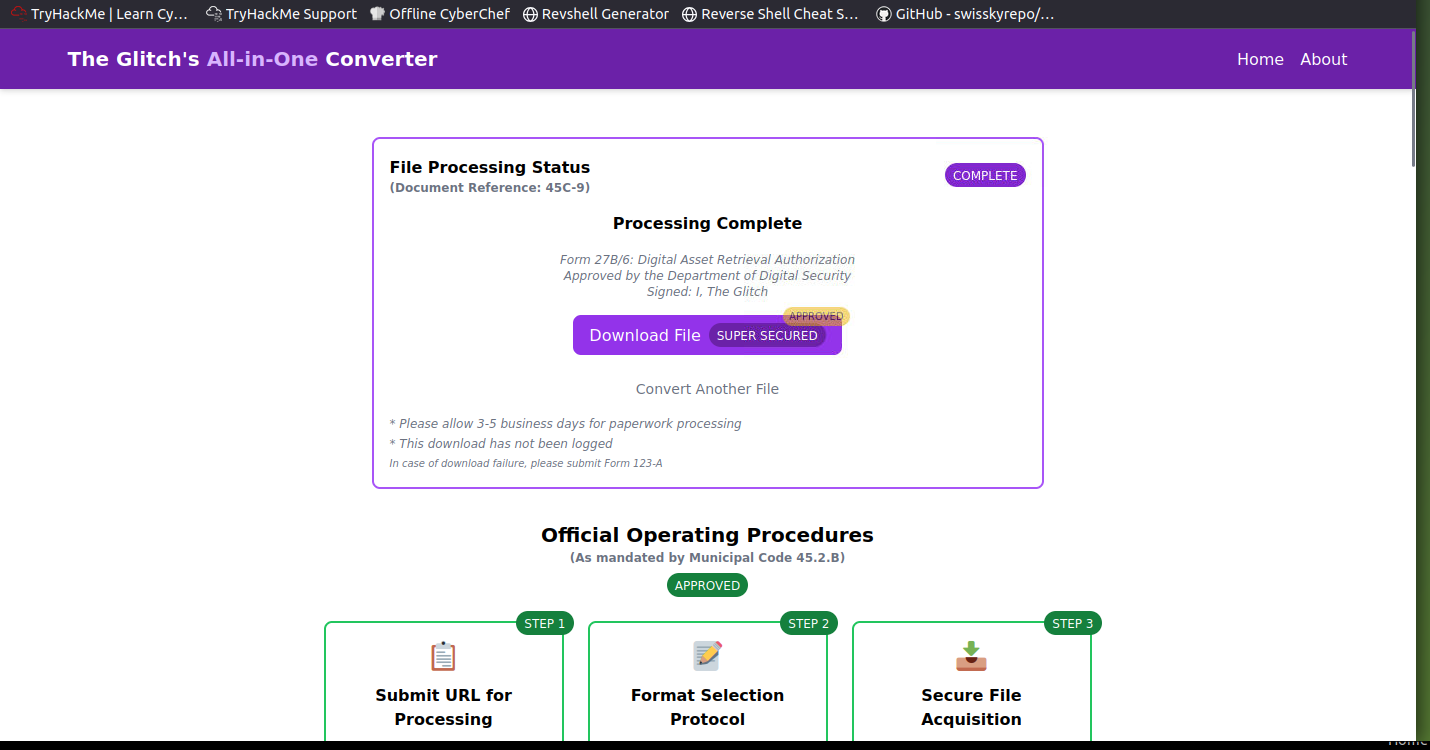This screenshot has height=750, width=1430.
Task: Click the clipboard icon in Step 1
Action: click(x=443, y=657)
